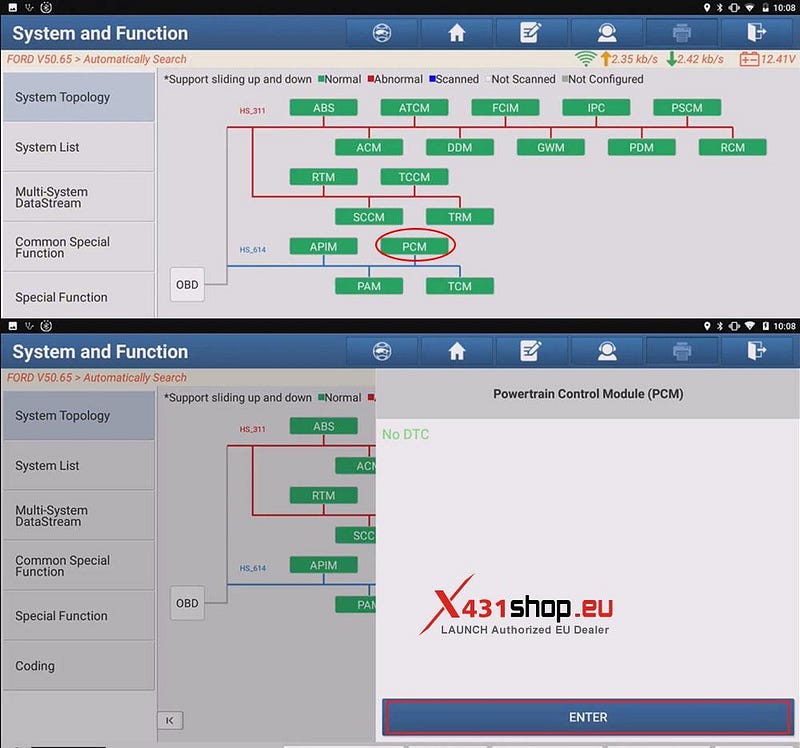Collapse panel with the K arrow button
800x748 pixels.
coord(170,720)
